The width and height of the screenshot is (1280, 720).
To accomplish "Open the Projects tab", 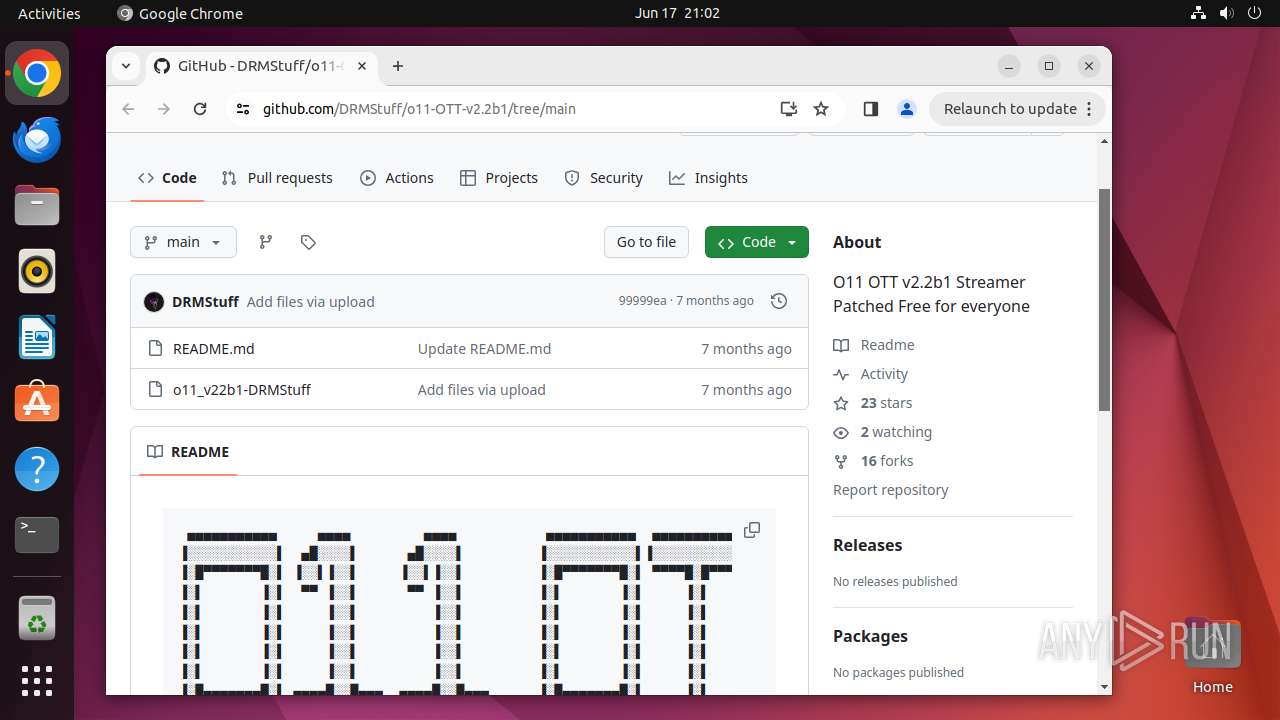I will click(499, 178).
